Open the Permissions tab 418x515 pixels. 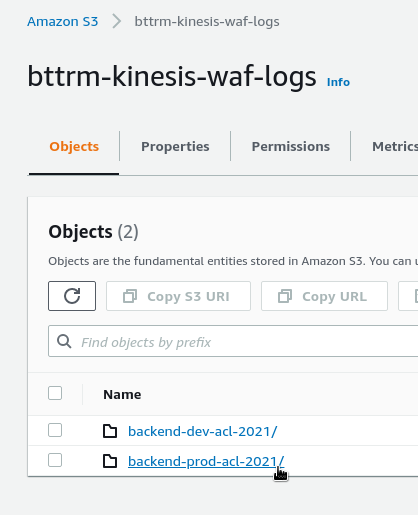point(291,146)
